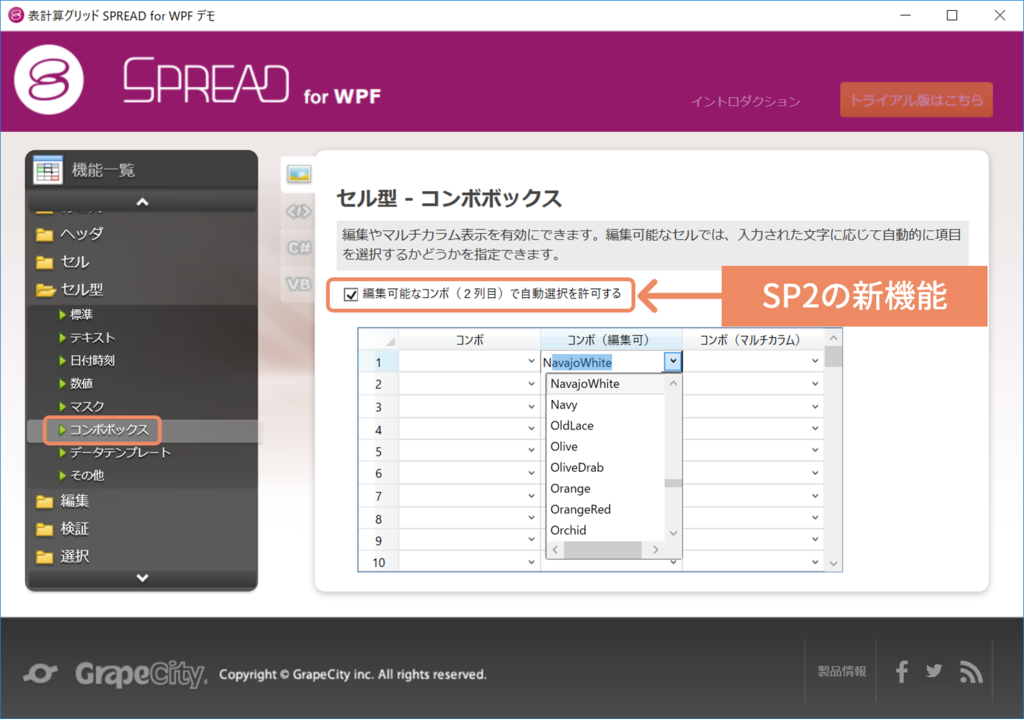Open the multi-column combo dropdown in row 3
The height and width of the screenshot is (719, 1024).
(815, 406)
